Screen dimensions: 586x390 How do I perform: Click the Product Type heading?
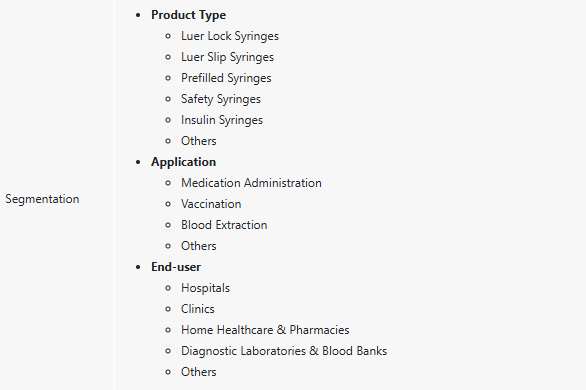click(188, 15)
